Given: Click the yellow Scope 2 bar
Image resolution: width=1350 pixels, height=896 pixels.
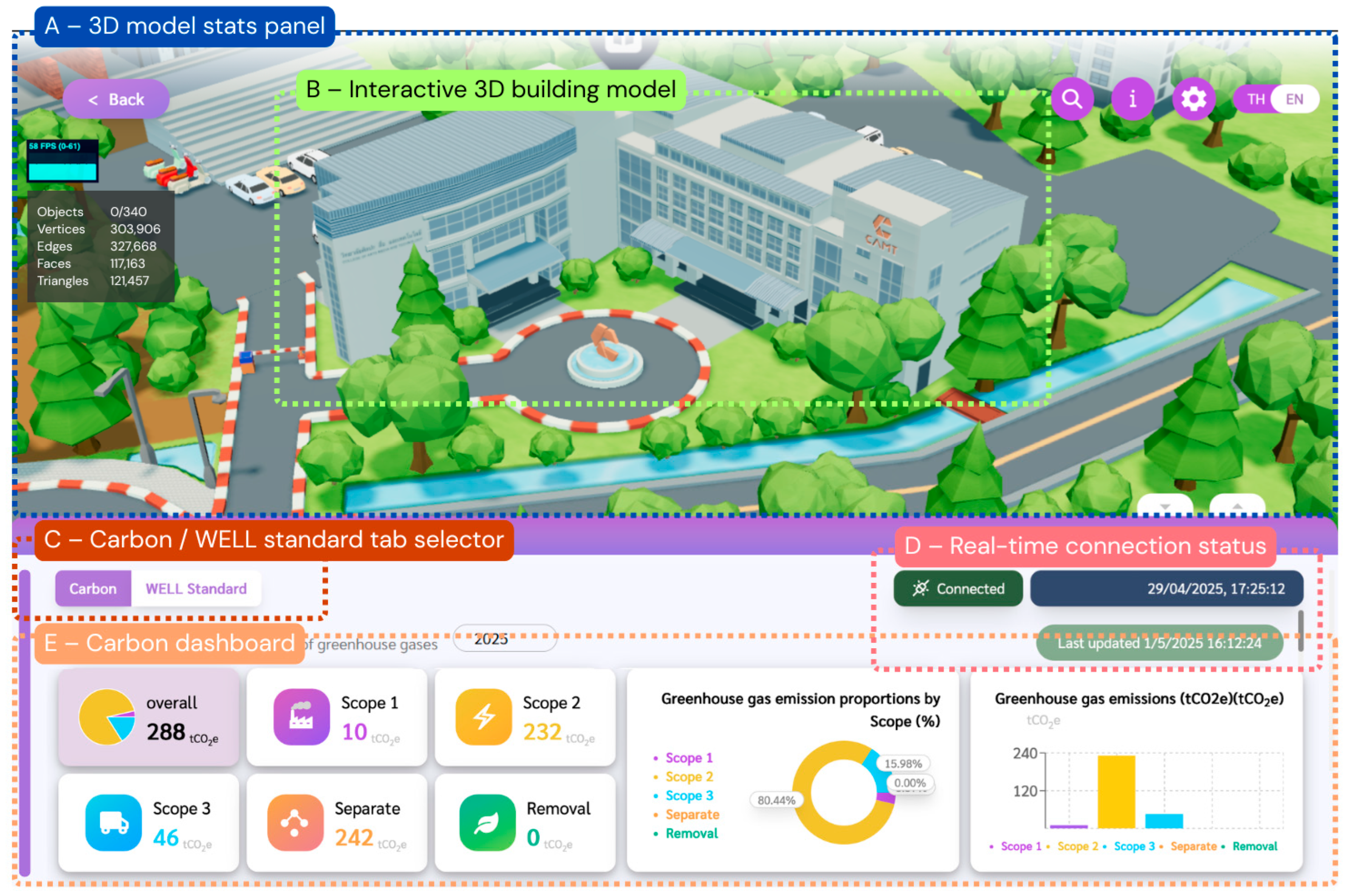Looking at the screenshot, I should click(1116, 791).
